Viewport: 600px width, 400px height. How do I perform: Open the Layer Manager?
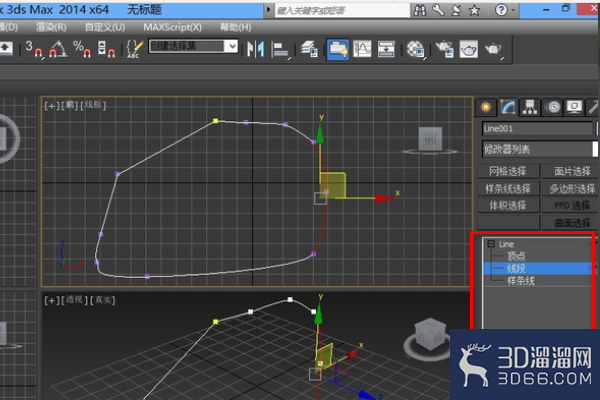click(309, 49)
